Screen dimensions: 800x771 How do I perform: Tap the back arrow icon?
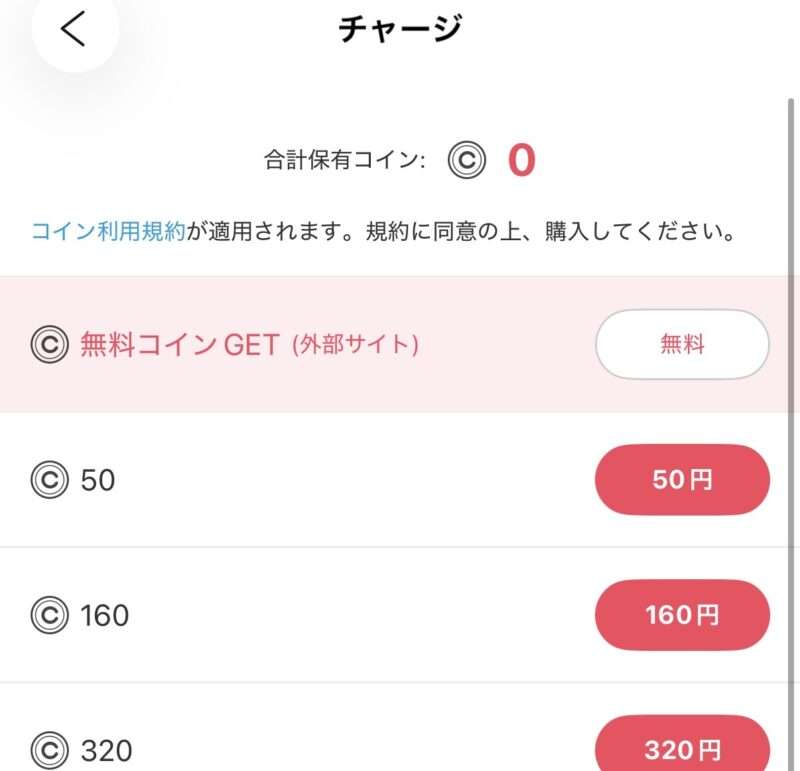coord(73,30)
